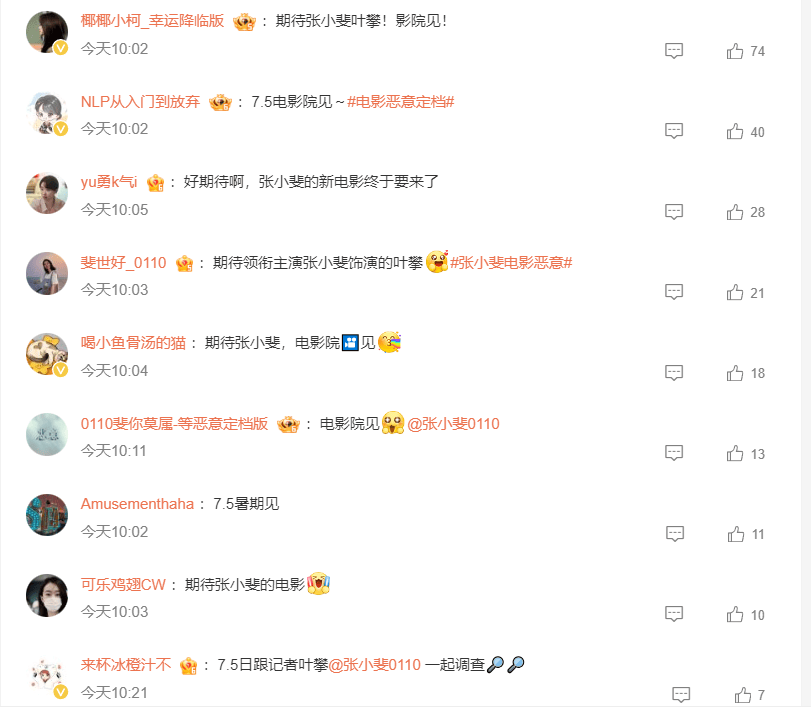Open 喝小鱼骨汤的猫 username link
811x708 pixels.
133,343
